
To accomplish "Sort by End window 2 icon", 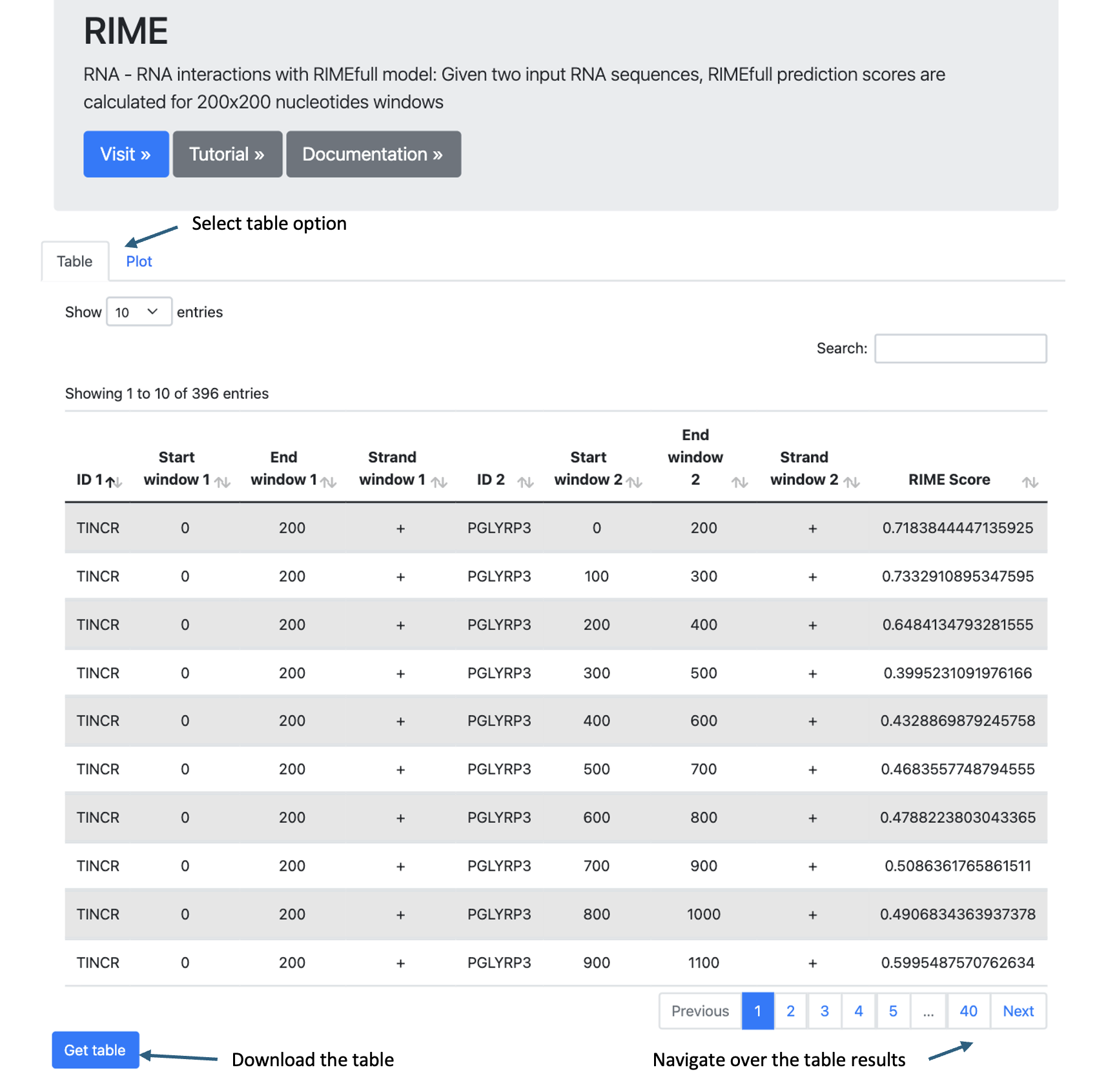I will click(x=740, y=482).
